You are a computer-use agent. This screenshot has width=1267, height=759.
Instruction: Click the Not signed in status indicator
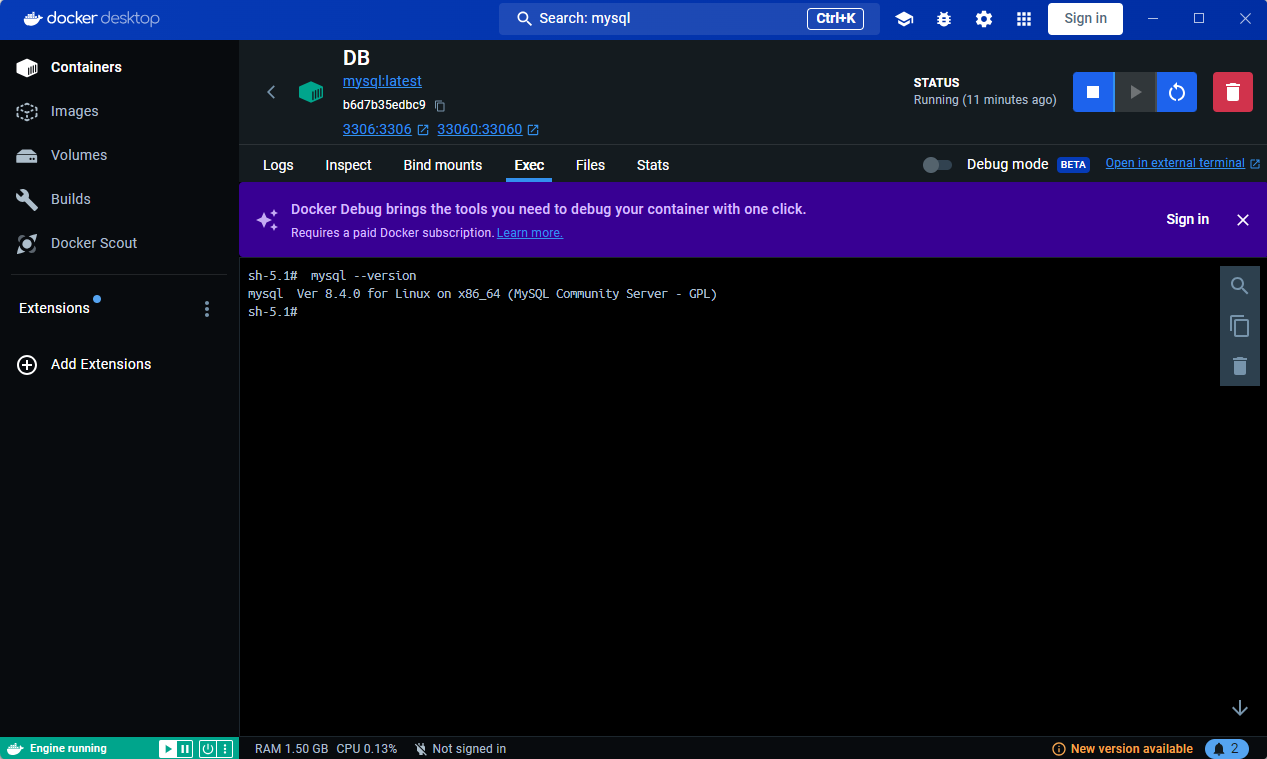[x=460, y=749]
